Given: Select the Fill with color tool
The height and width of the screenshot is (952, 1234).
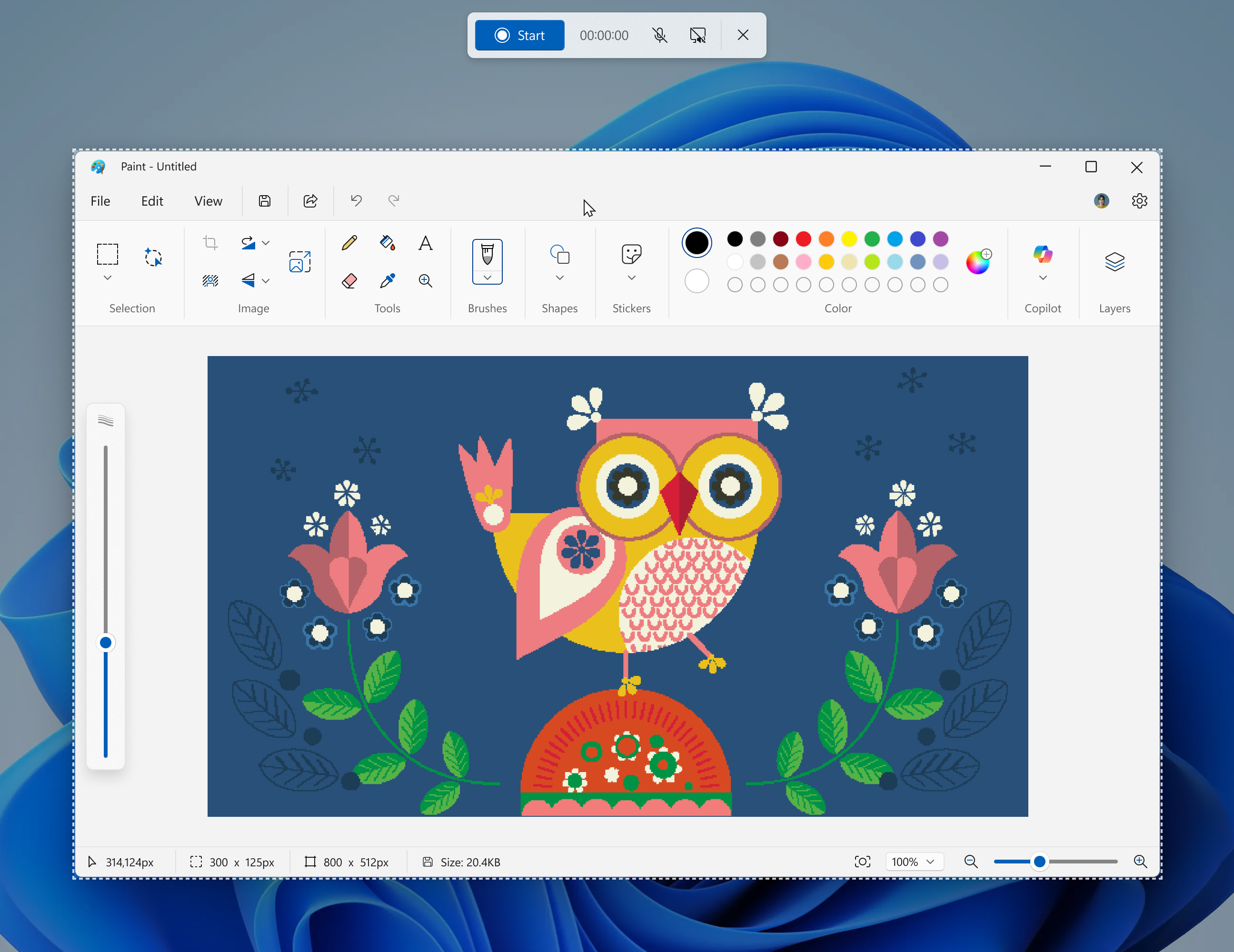Looking at the screenshot, I should pos(388,243).
